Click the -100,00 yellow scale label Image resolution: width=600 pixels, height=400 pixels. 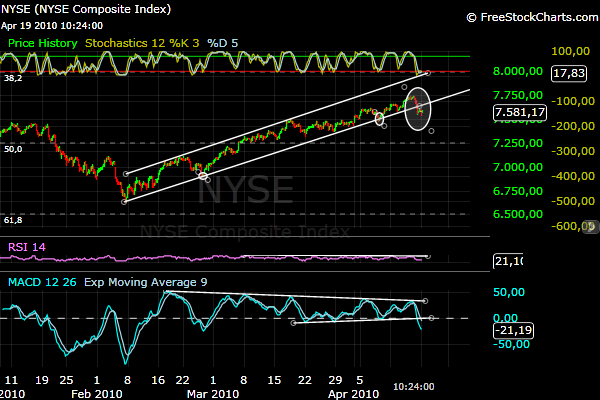tap(573, 101)
